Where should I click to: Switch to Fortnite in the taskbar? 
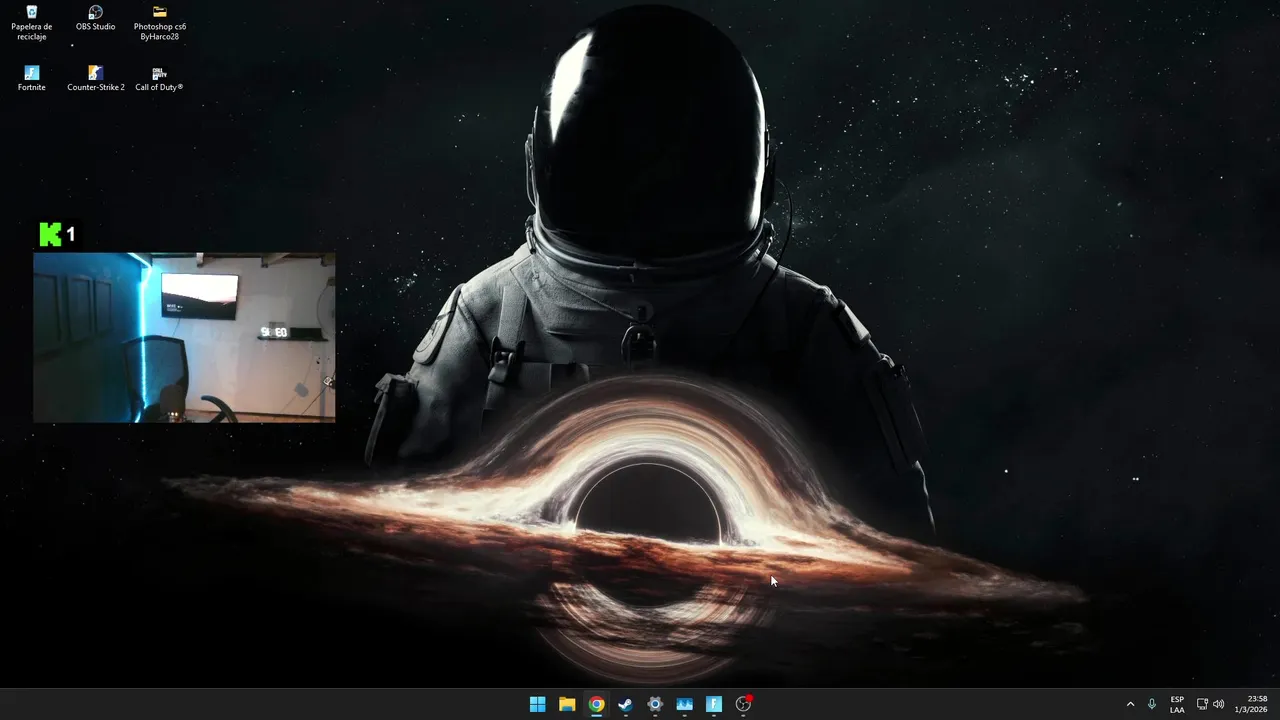point(714,704)
